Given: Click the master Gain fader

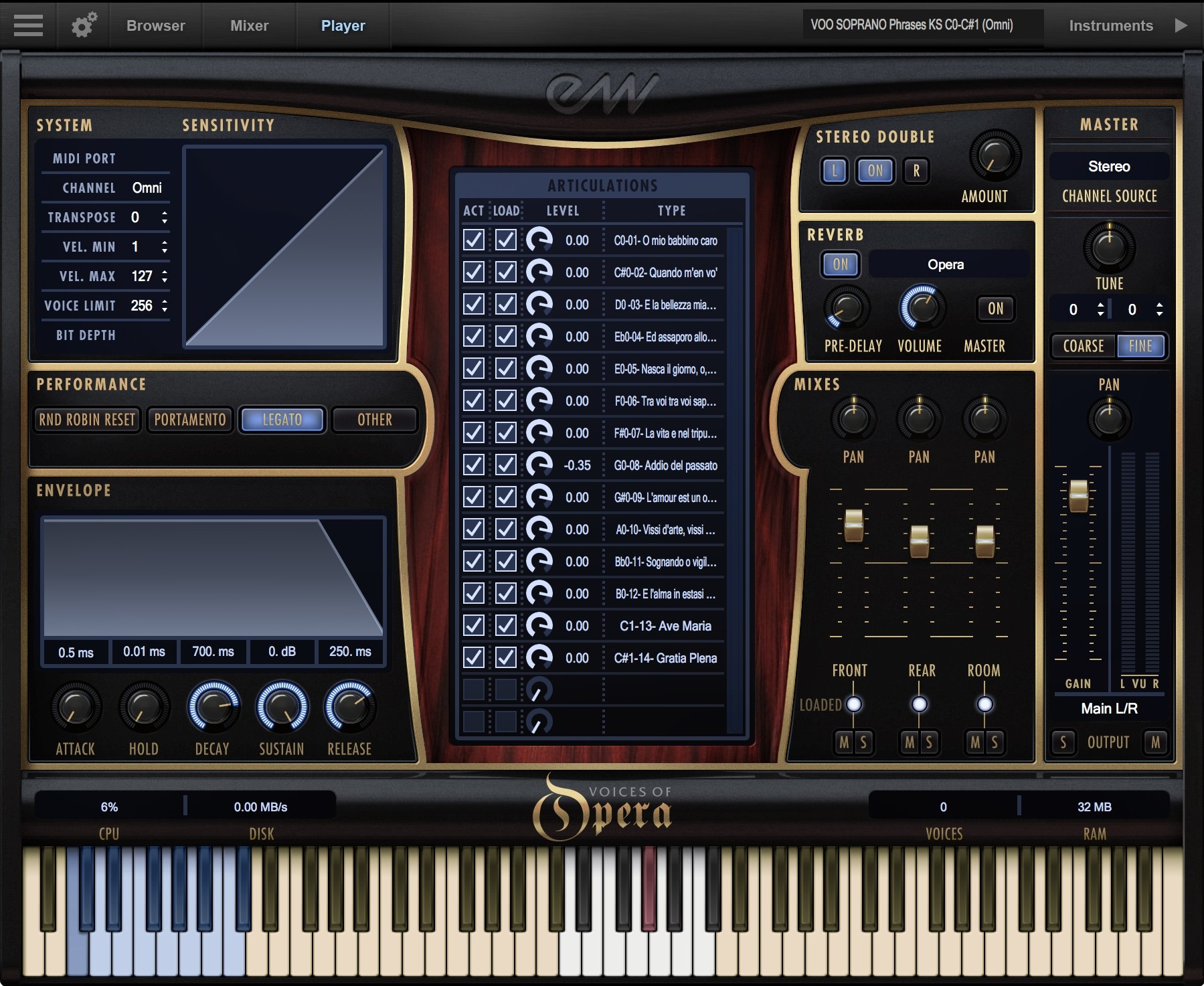Looking at the screenshot, I should (x=1078, y=496).
